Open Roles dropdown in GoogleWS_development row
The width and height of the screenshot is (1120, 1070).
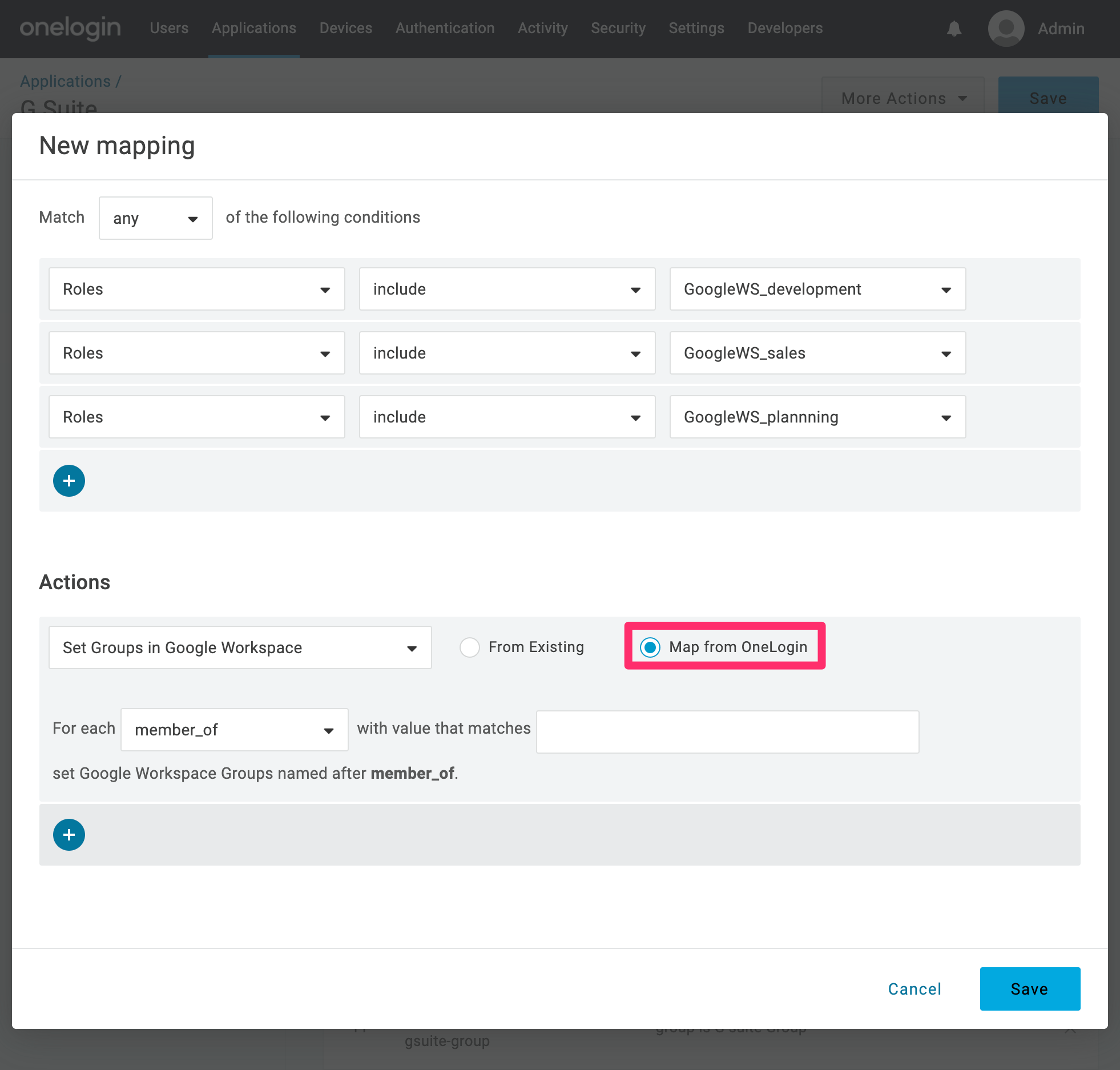(x=197, y=289)
